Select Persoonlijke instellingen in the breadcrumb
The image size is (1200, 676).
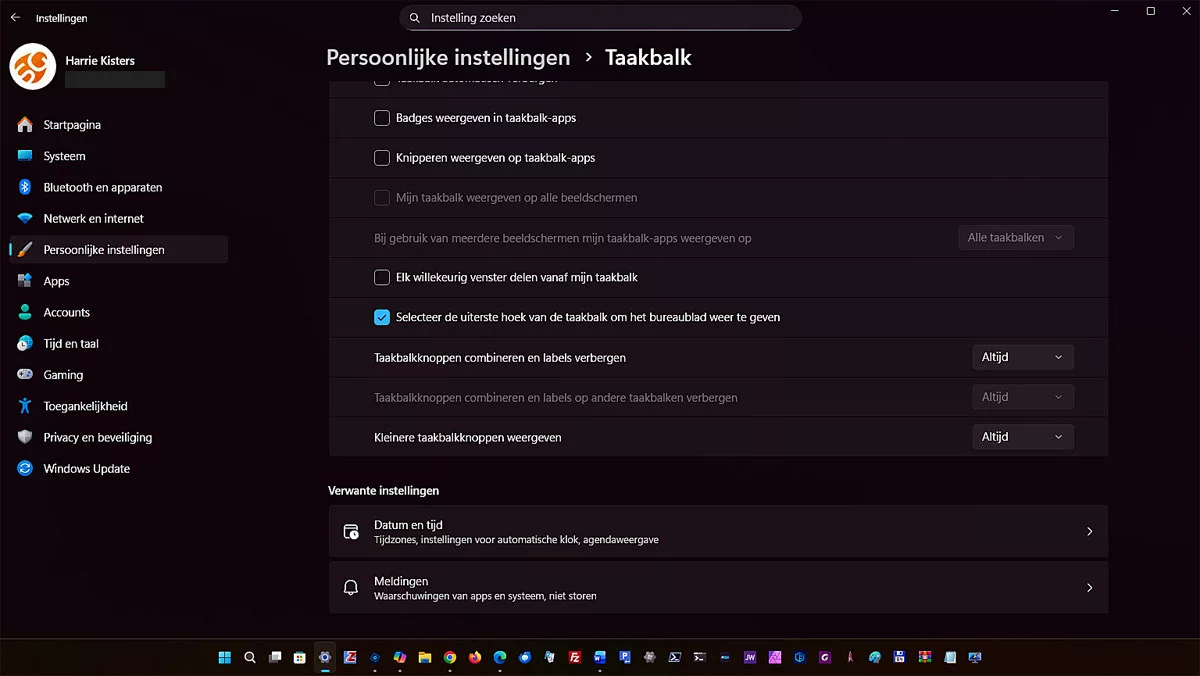click(x=448, y=57)
